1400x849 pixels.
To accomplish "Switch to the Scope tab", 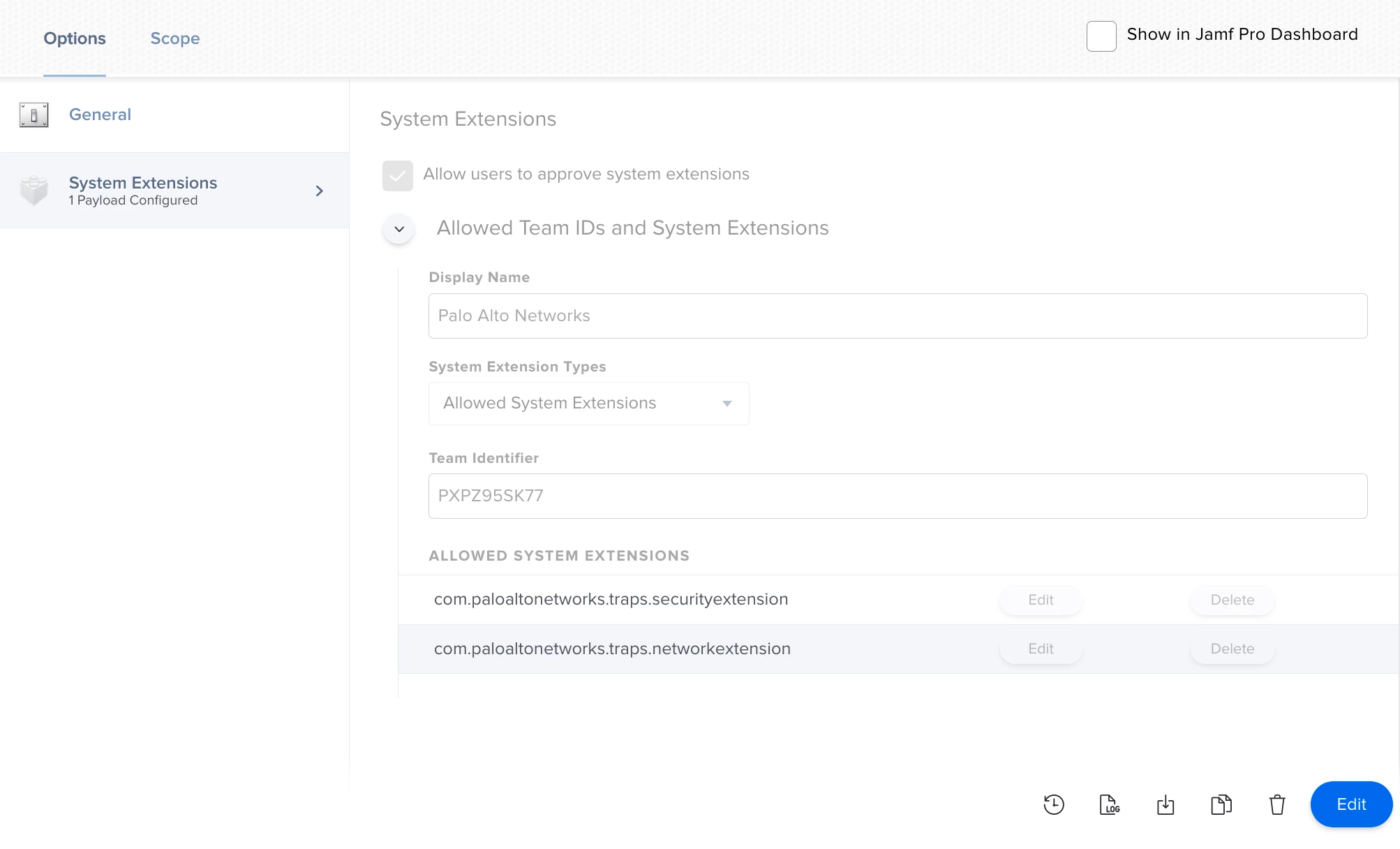I will pyautogui.click(x=175, y=38).
